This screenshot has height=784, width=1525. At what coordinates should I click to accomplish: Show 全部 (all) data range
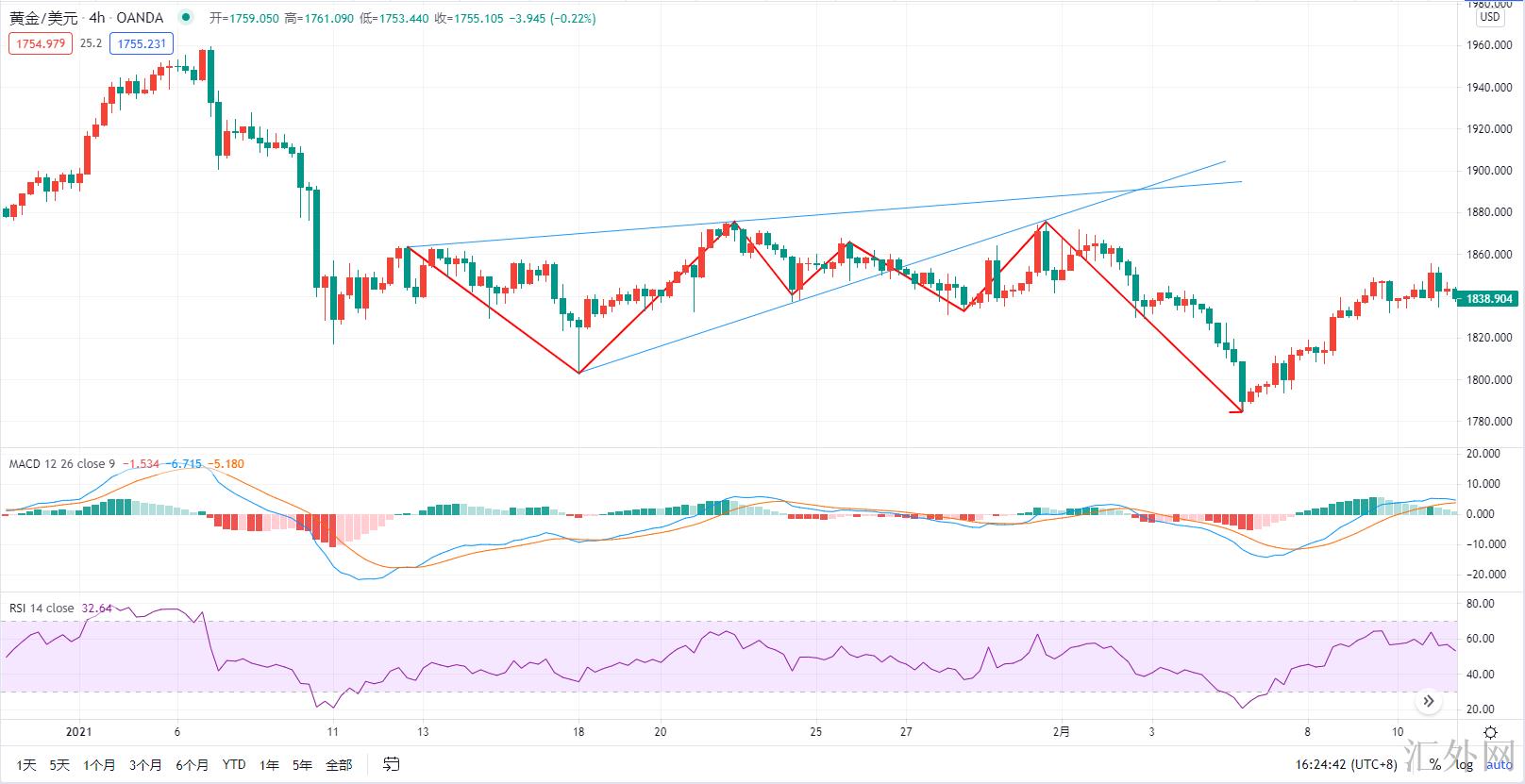pyautogui.click(x=339, y=765)
